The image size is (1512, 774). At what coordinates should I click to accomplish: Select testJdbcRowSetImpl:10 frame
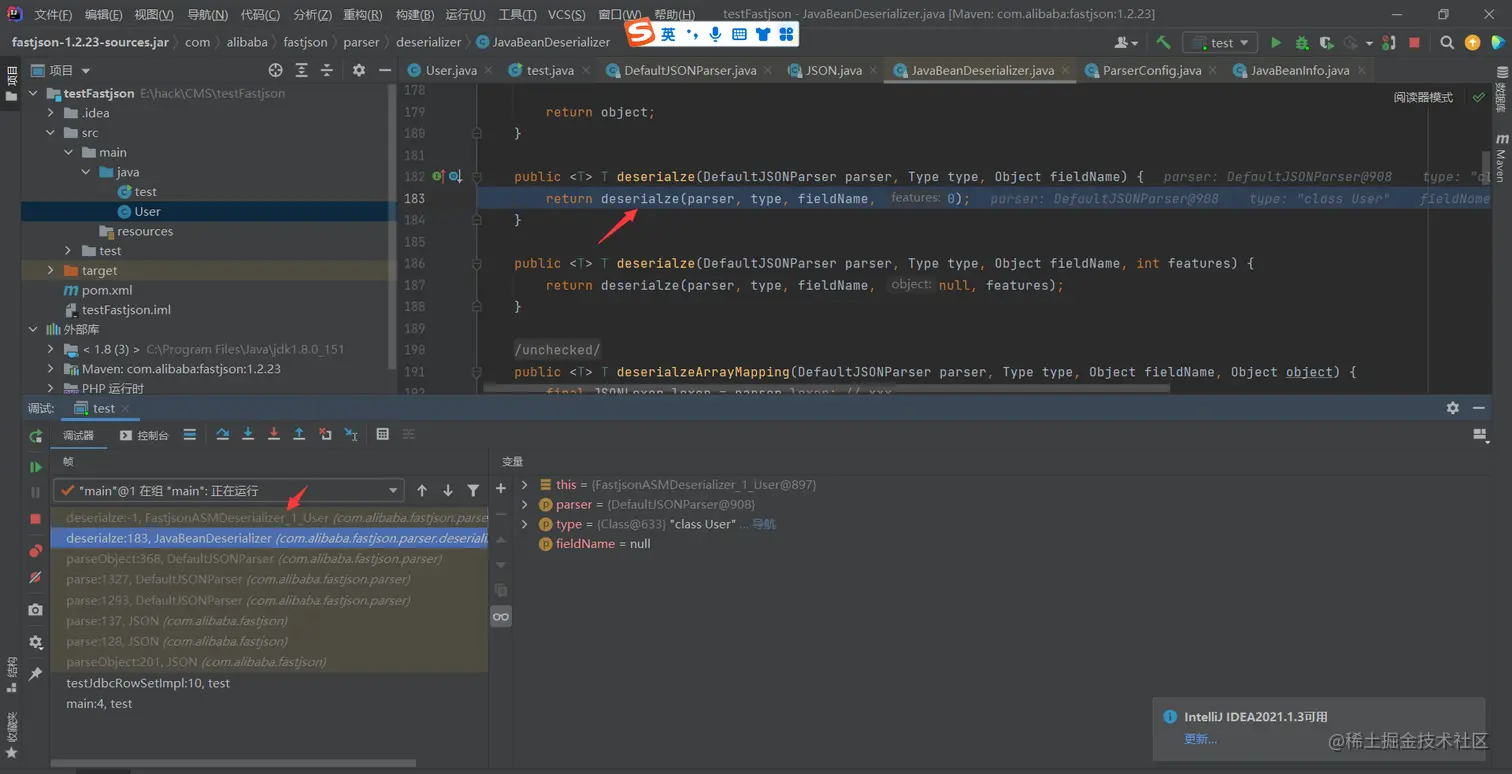tap(269, 683)
